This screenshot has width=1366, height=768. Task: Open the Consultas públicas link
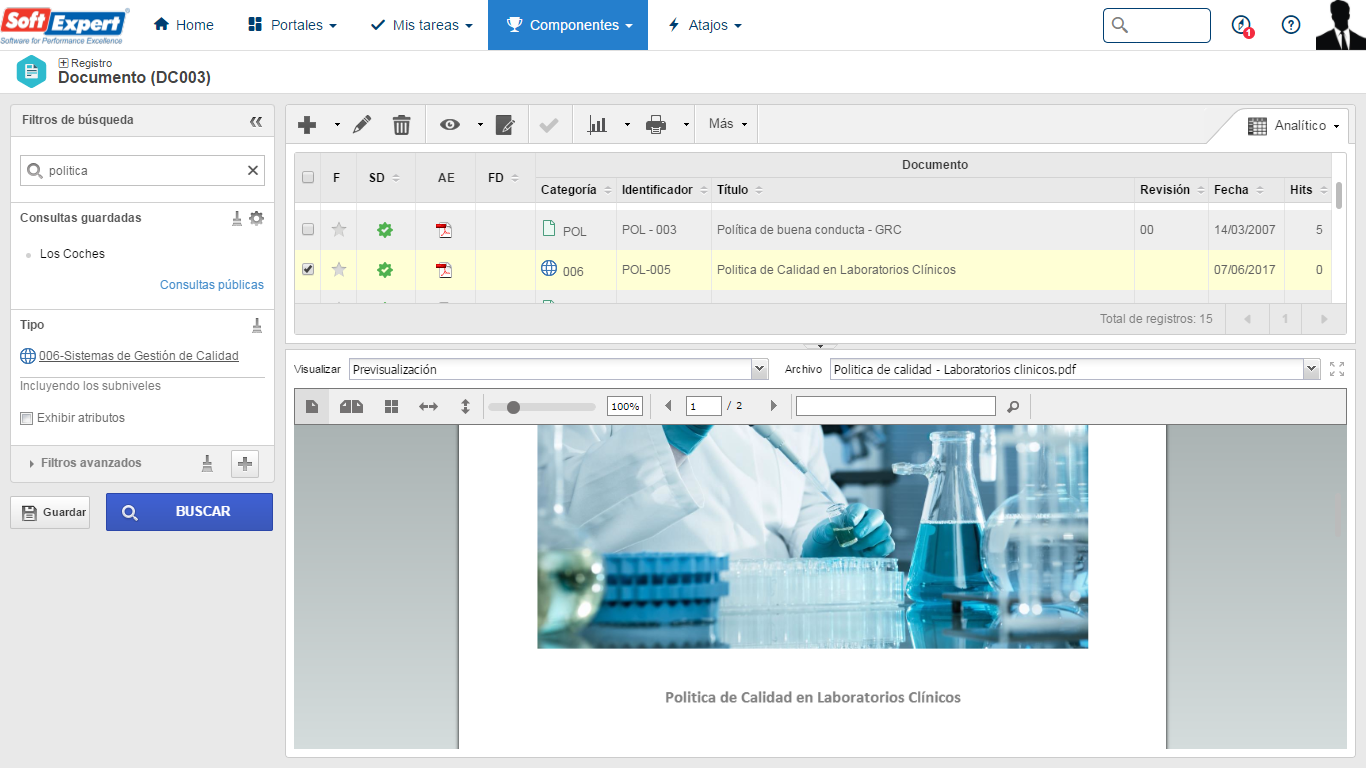pyautogui.click(x=212, y=285)
